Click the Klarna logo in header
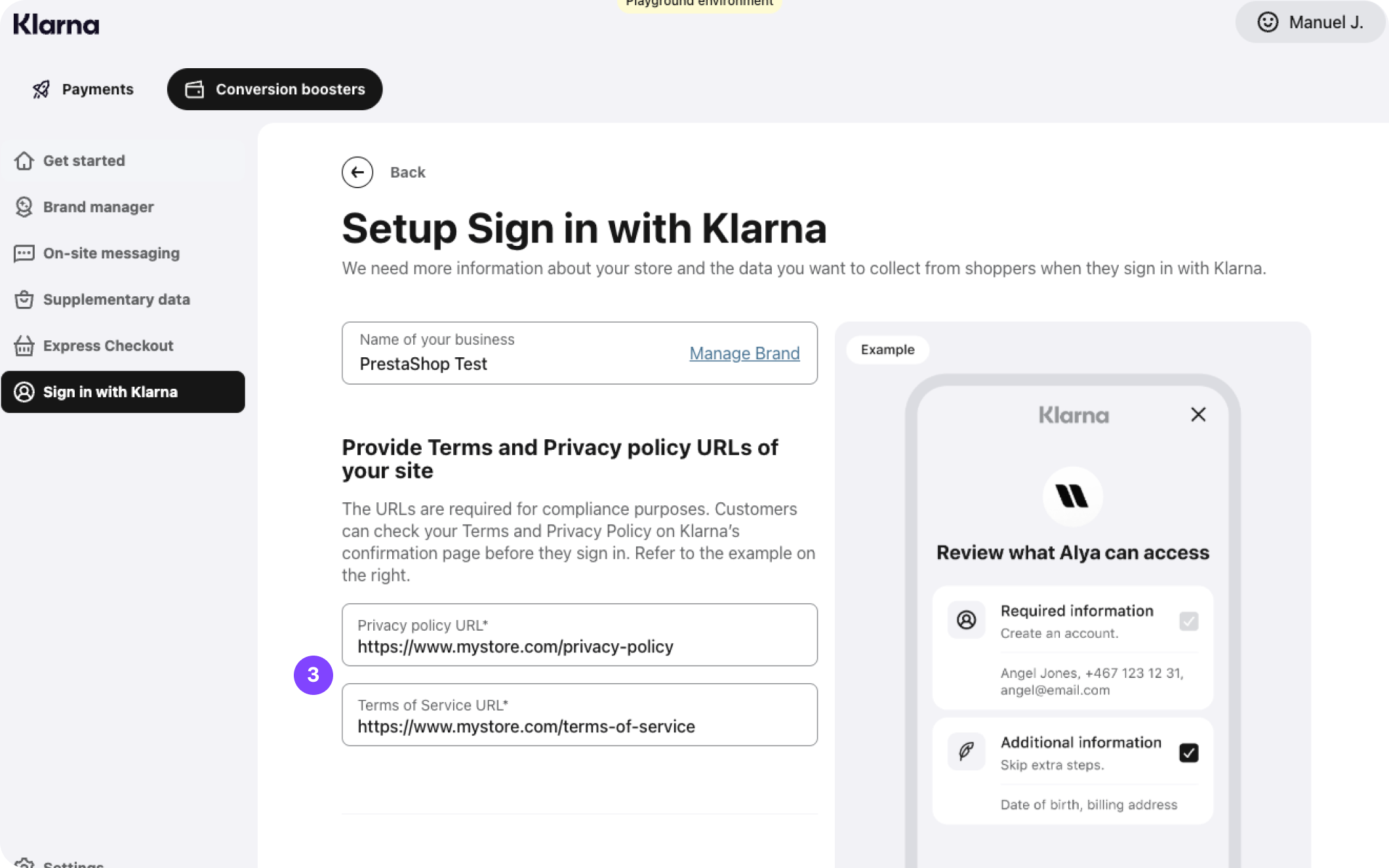This screenshot has height=868, width=1389. point(56,25)
